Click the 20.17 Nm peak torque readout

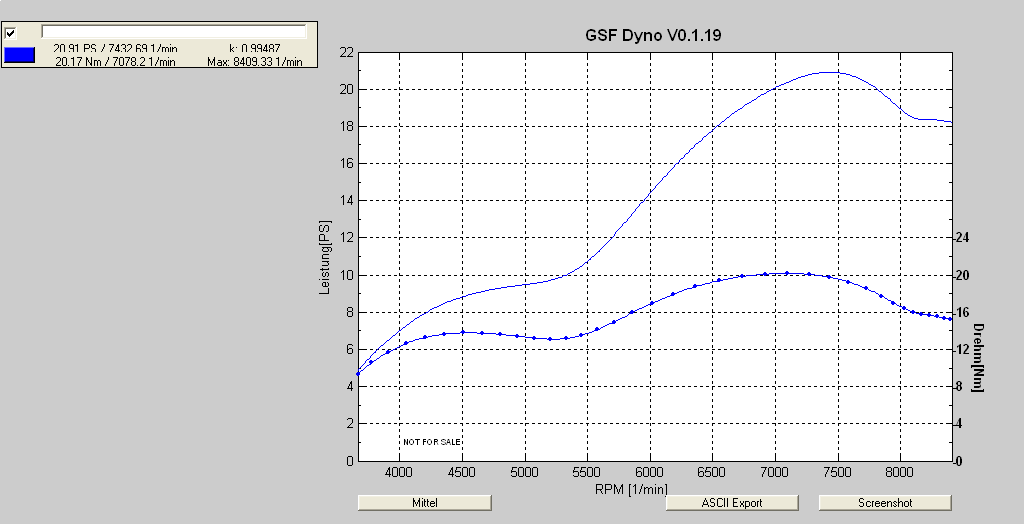click(x=115, y=62)
